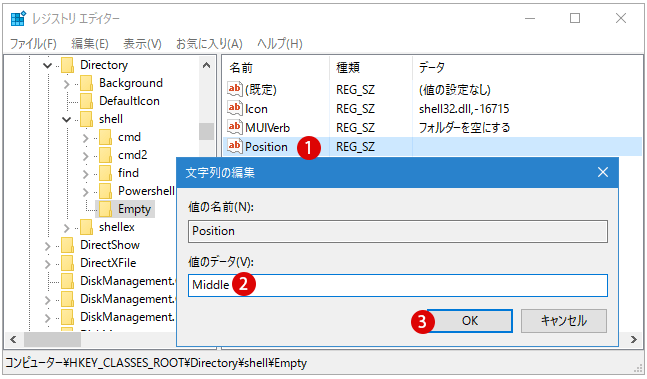Image resolution: width=647 pixels, height=379 pixels.
Task: Close the 文字列の編集 dialog
Action: tap(603, 172)
